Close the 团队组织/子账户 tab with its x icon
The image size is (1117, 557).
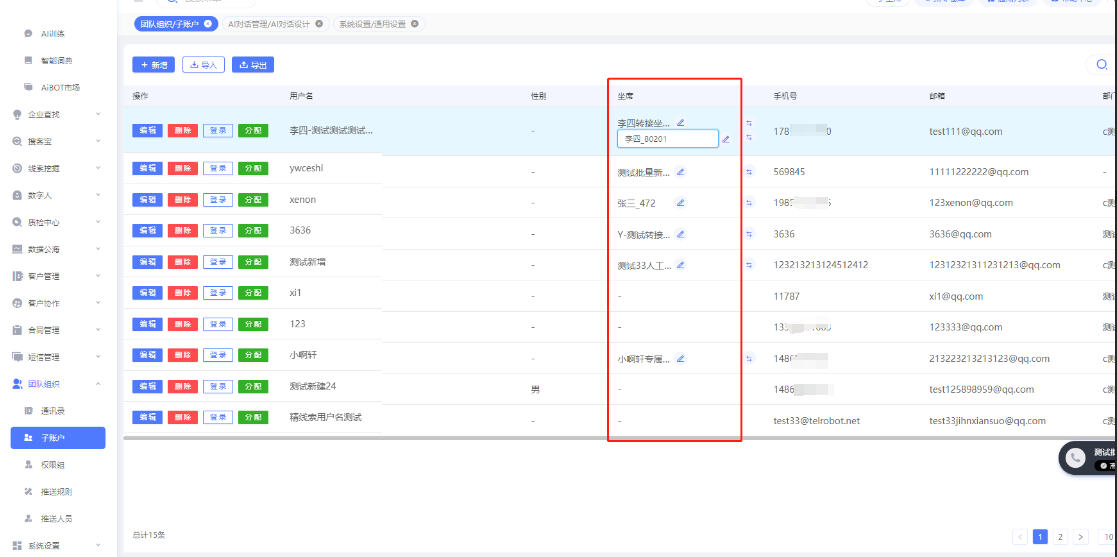pos(207,23)
